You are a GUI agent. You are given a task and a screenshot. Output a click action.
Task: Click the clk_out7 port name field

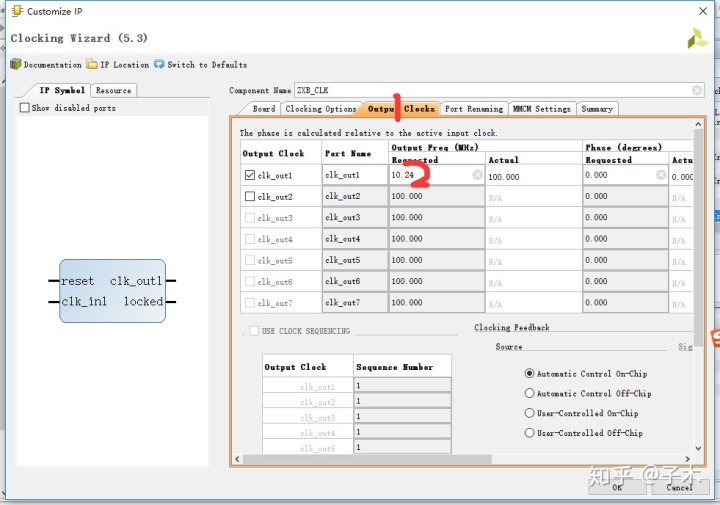(x=354, y=303)
